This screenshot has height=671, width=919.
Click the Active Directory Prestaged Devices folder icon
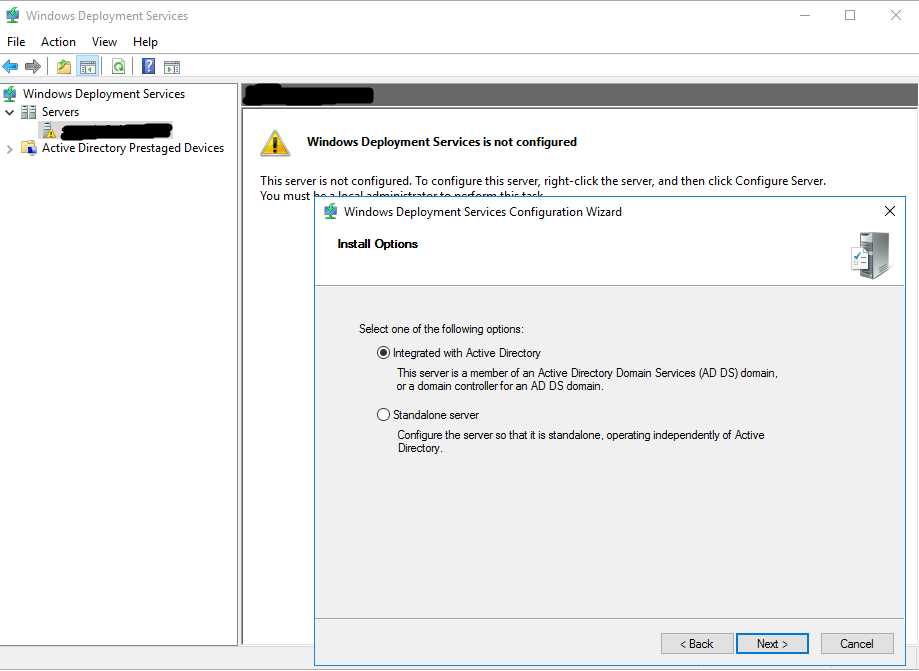29,148
